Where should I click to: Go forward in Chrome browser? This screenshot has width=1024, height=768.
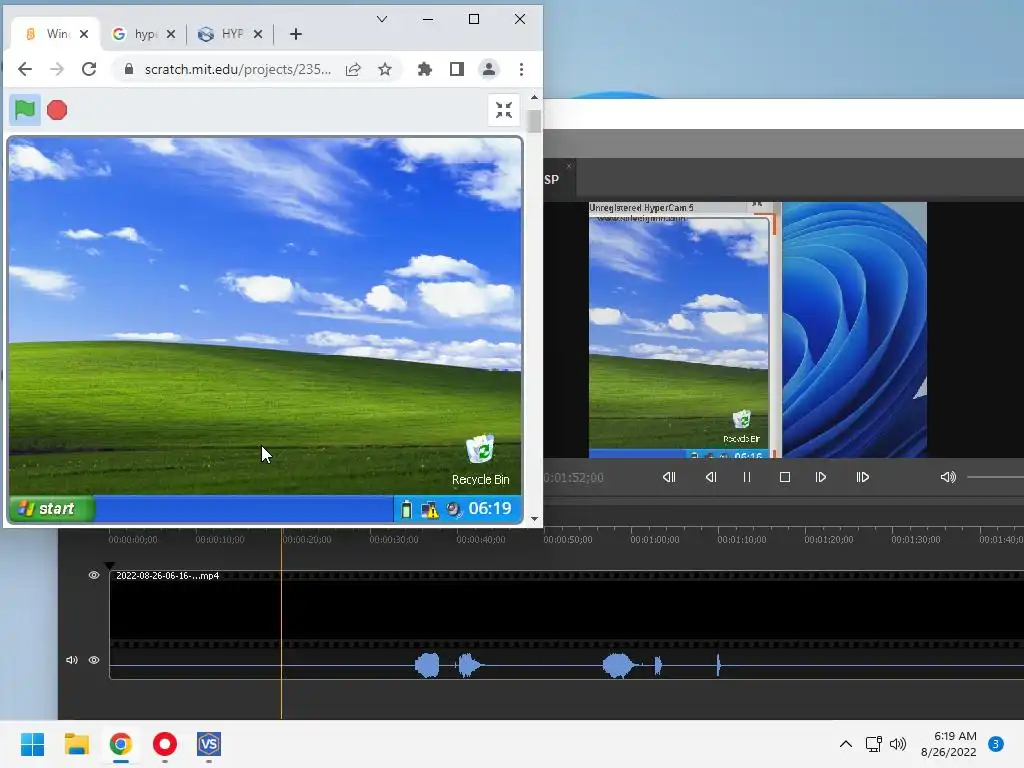click(x=57, y=69)
